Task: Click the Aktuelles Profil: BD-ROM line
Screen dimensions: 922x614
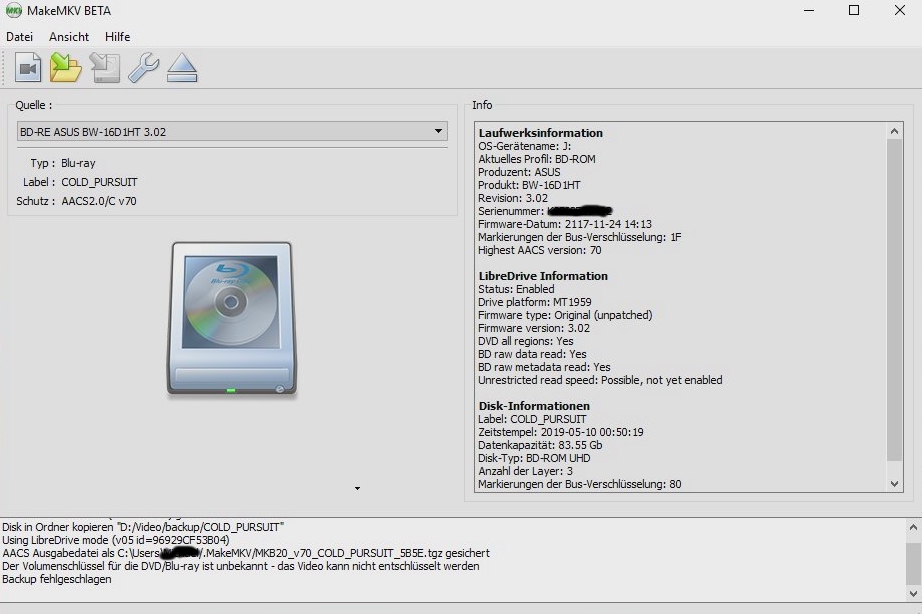Action: point(537,159)
